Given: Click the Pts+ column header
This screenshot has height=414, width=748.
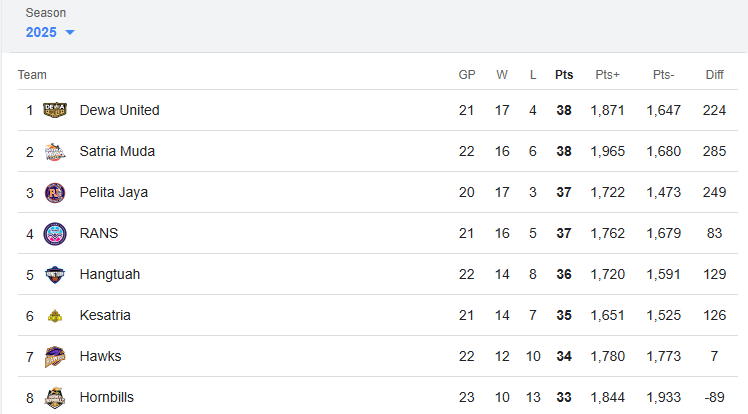Looking at the screenshot, I should pos(607,75).
